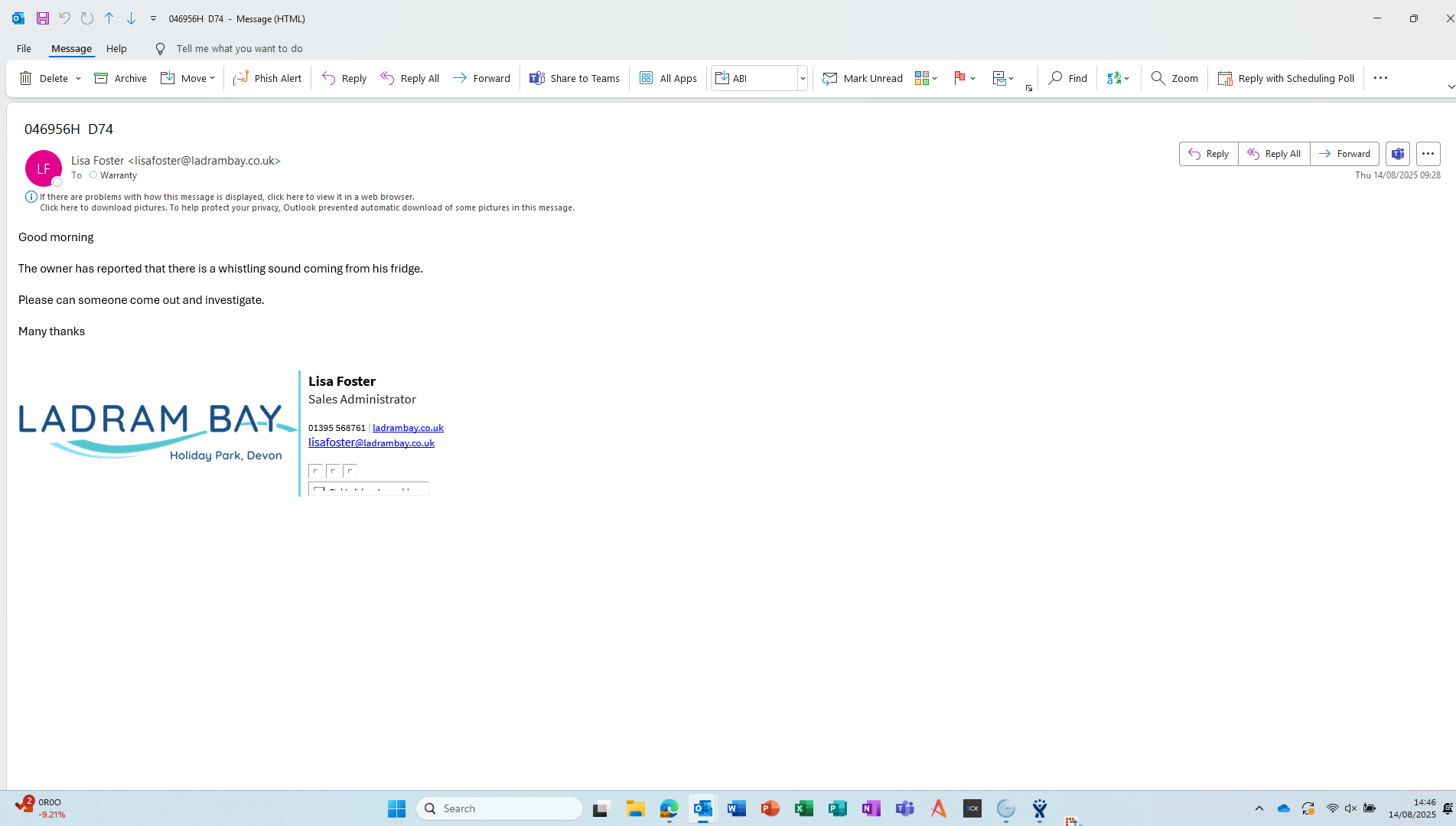
Task: Click the Tell me search field
Action: (239, 48)
